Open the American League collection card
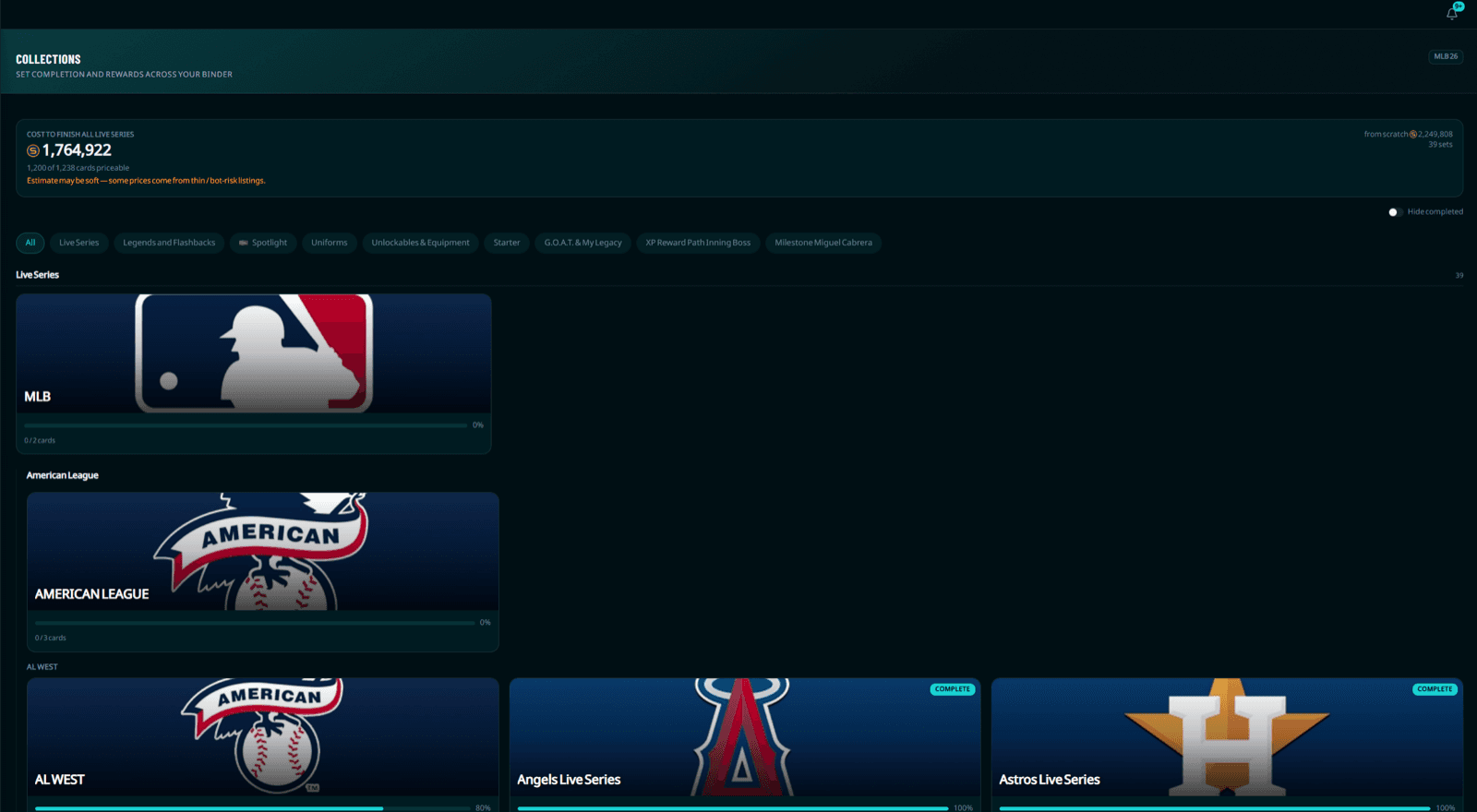 [263, 572]
